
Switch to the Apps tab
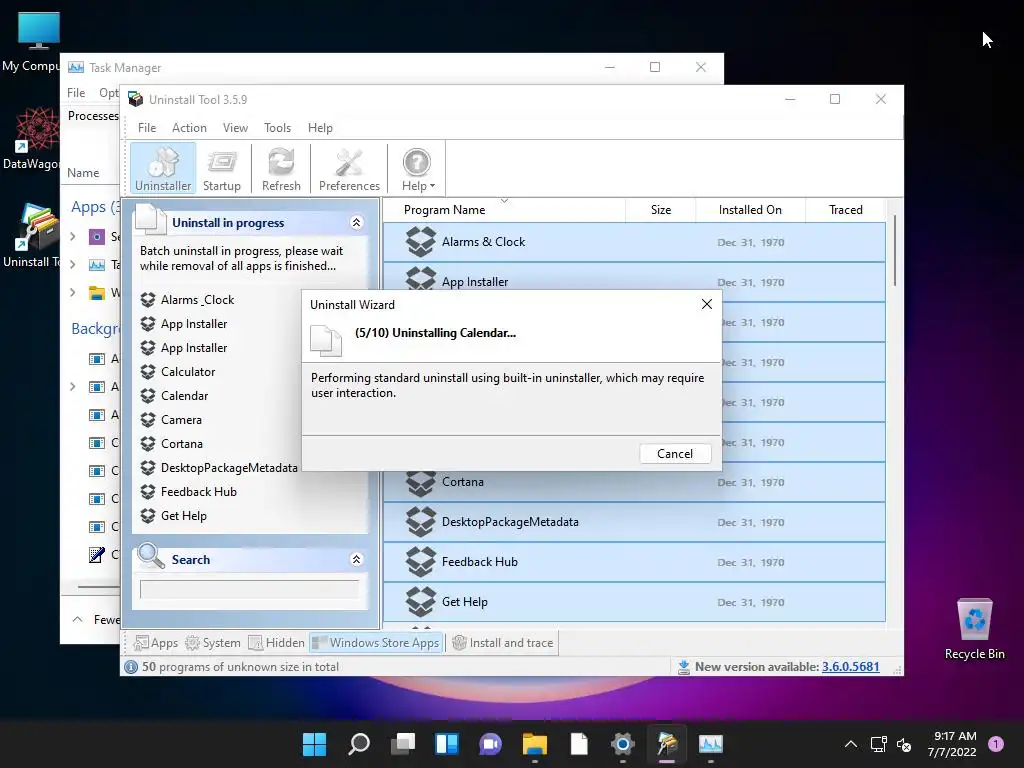(x=156, y=643)
